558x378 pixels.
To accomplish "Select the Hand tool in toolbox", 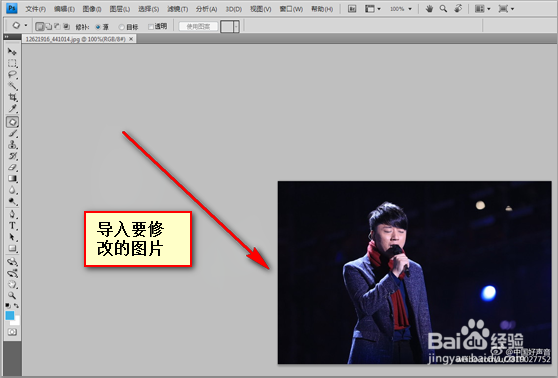I will tap(12, 284).
